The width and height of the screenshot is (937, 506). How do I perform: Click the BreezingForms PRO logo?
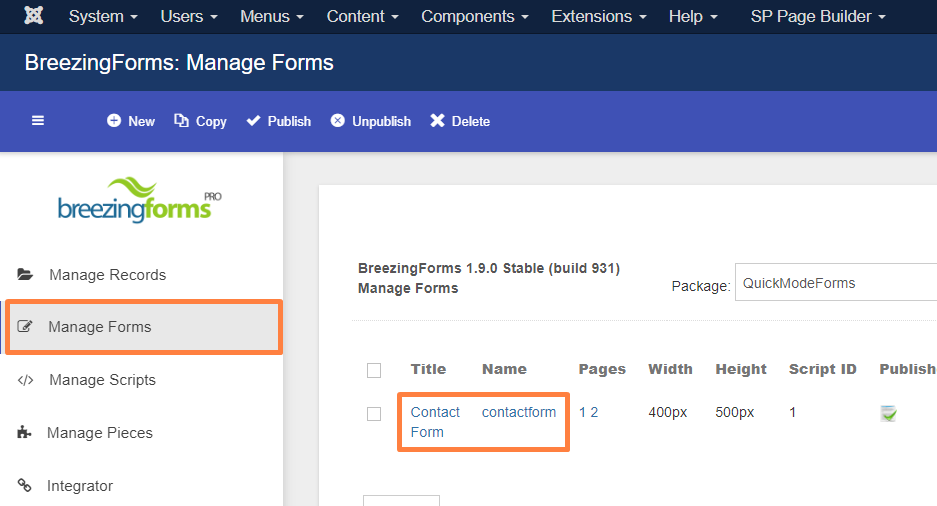coord(140,200)
